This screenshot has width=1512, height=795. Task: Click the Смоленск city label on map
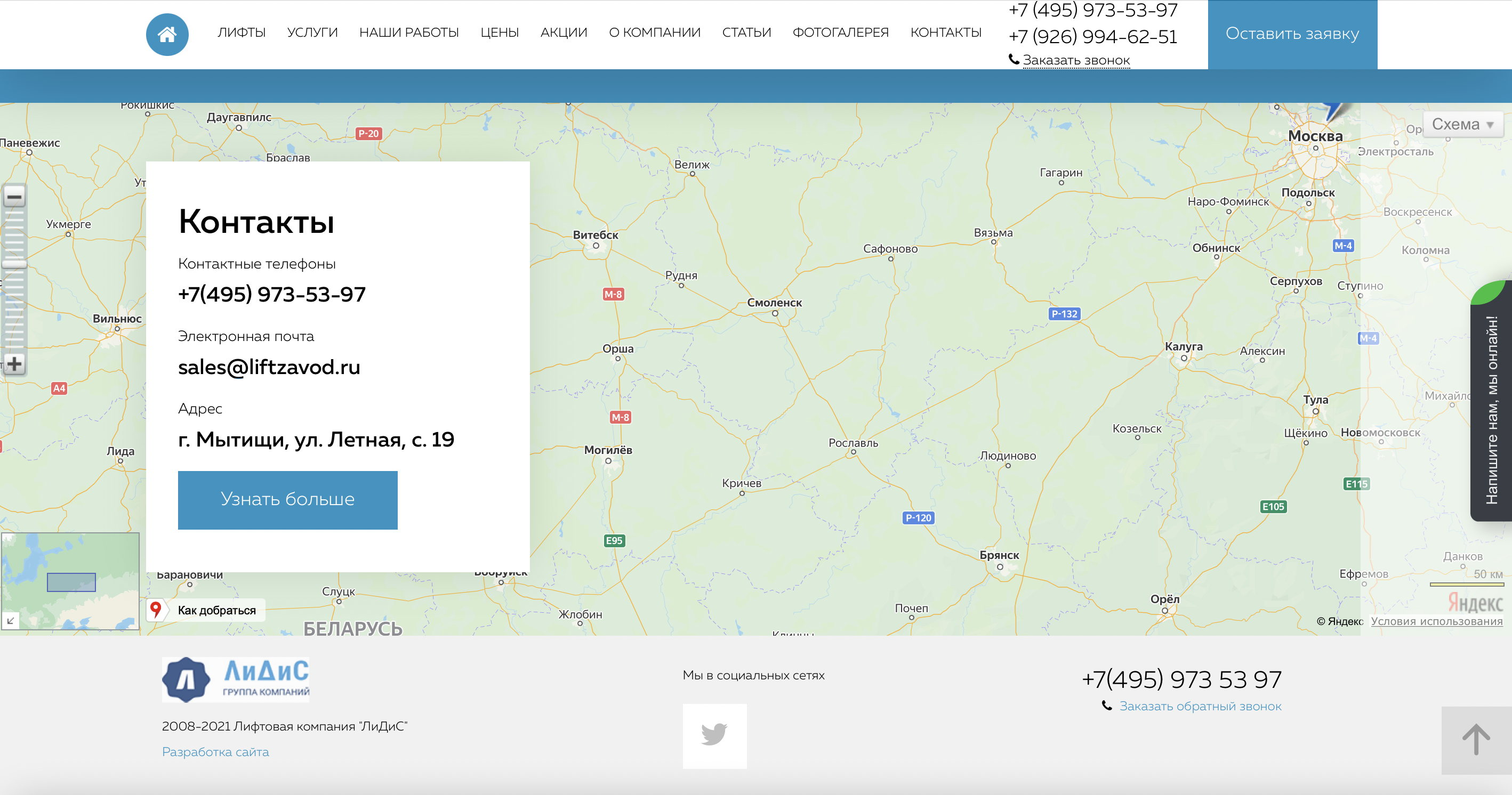click(x=774, y=303)
